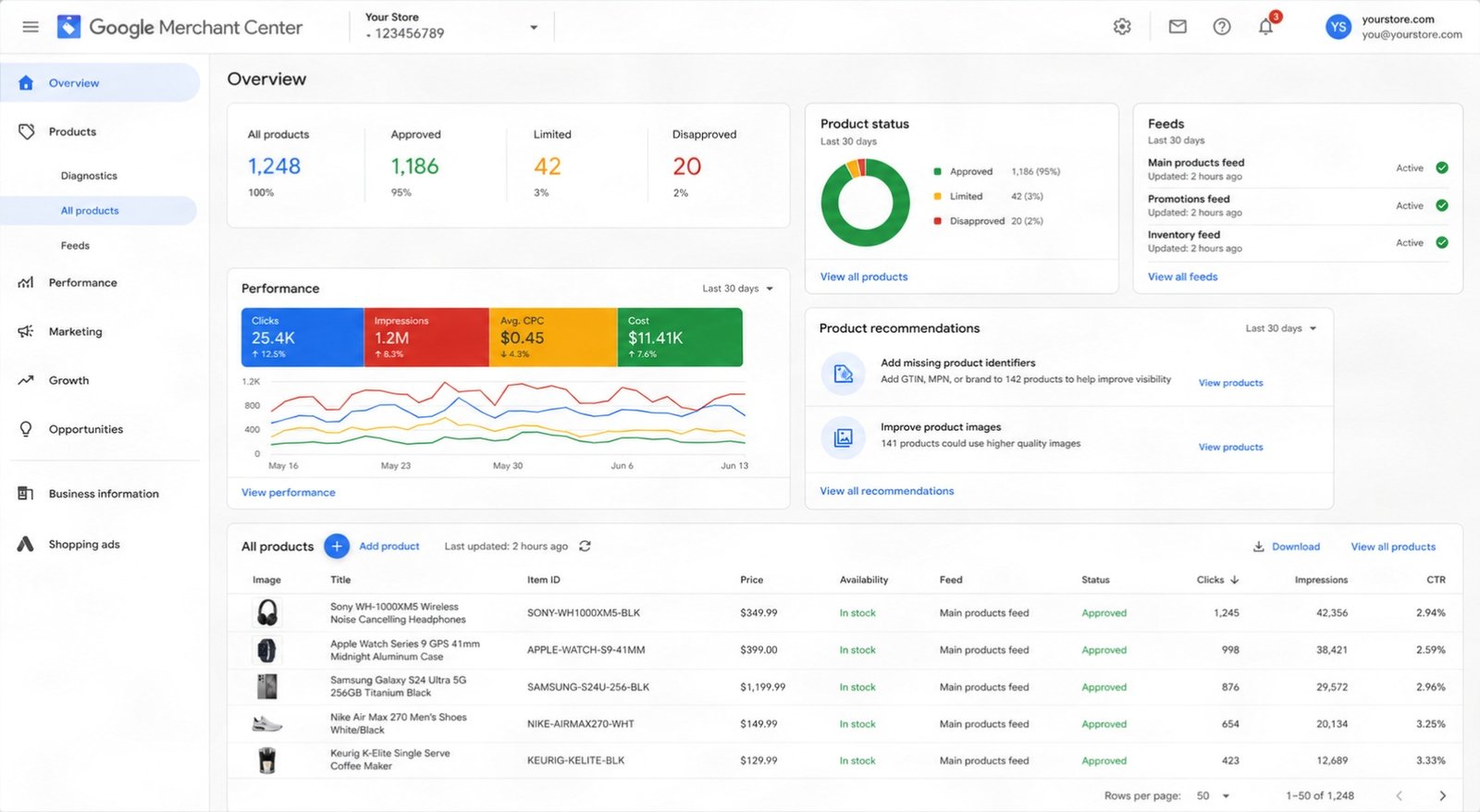Click the Shopping ads icon in sidebar
The width and height of the screenshot is (1480, 812).
coord(26,544)
